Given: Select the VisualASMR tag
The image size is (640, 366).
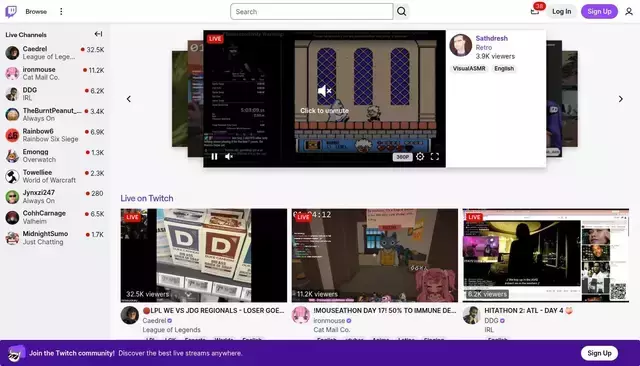Looking at the screenshot, I should click(469, 69).
